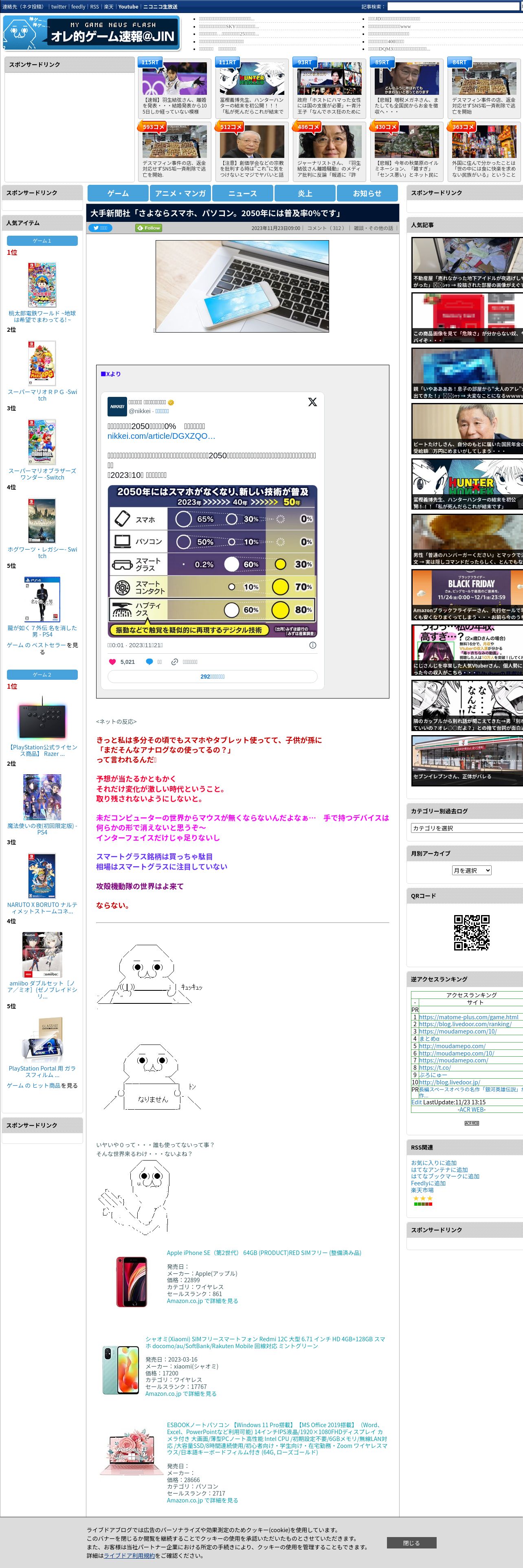Click the ゲーム1 ranking header button
The image size is (523, 1568).
point(42,241)
